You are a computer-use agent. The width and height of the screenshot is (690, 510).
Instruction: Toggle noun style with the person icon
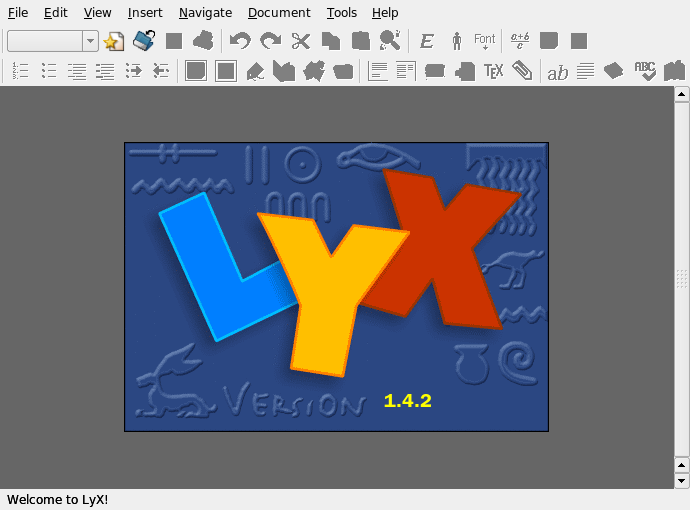[x=457, y=41]
